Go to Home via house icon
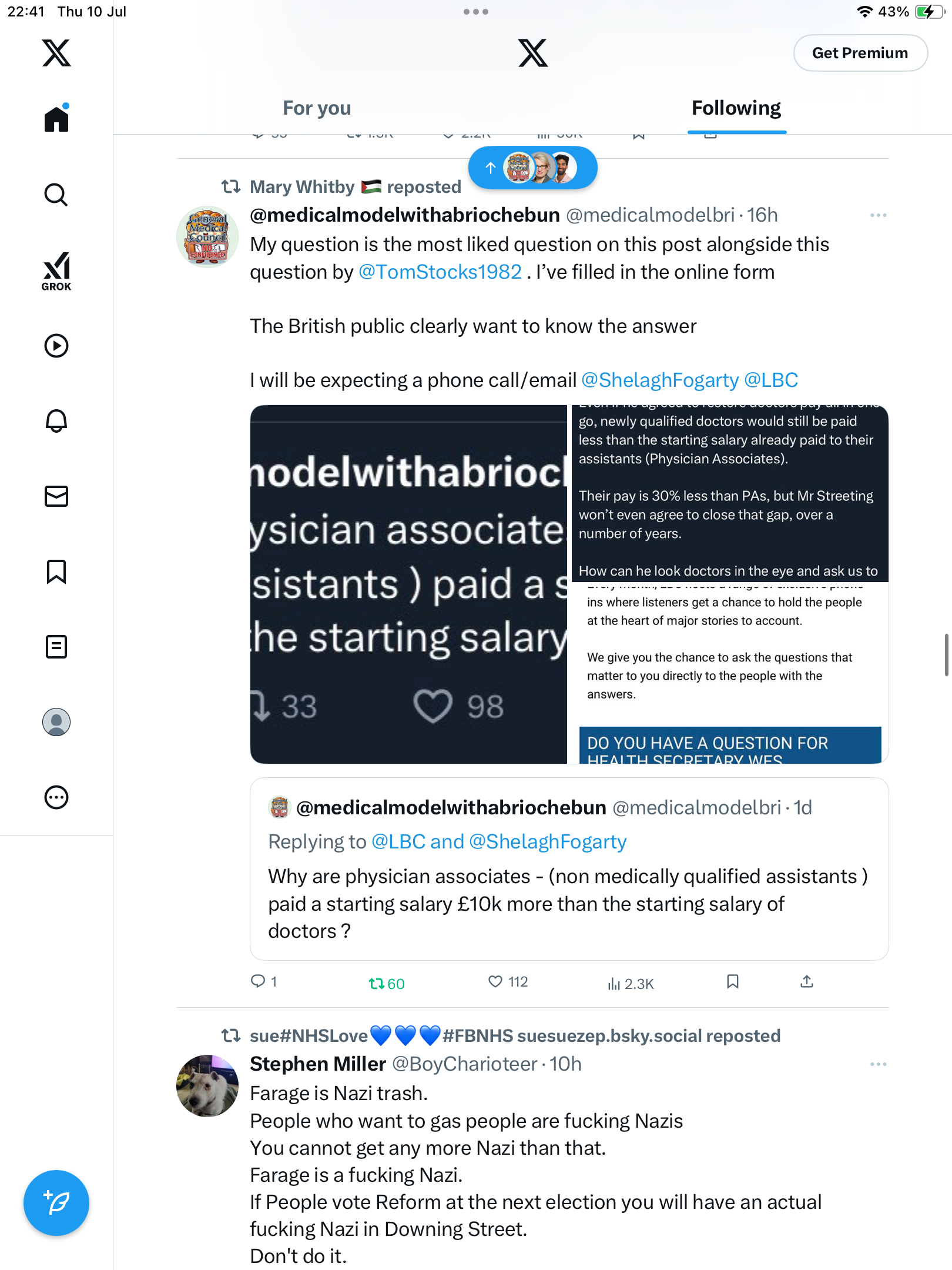 click(x=56, y=118)
